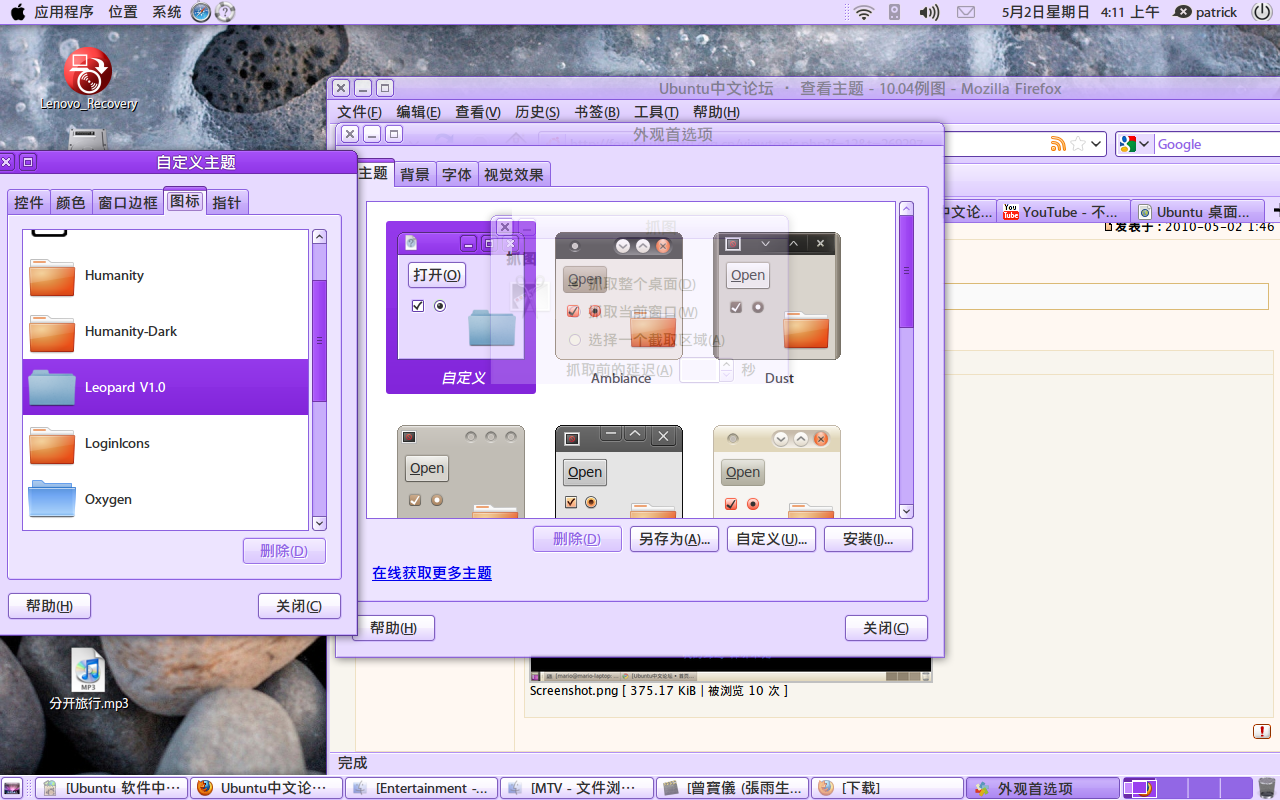The width and height of the screenshot is (1280, 800).
Task: Click 关闭(C) in appearance preferences window
Action: [886, 628]
